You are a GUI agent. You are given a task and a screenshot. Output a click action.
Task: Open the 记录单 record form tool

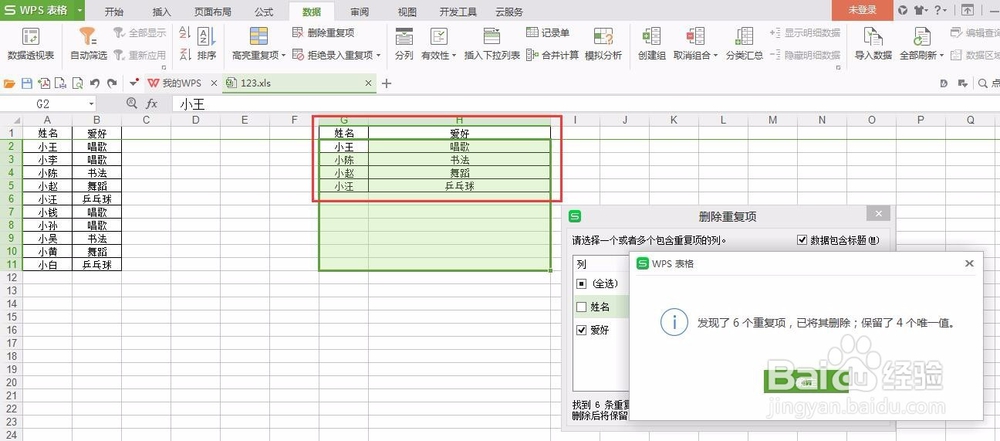point(548,32)
